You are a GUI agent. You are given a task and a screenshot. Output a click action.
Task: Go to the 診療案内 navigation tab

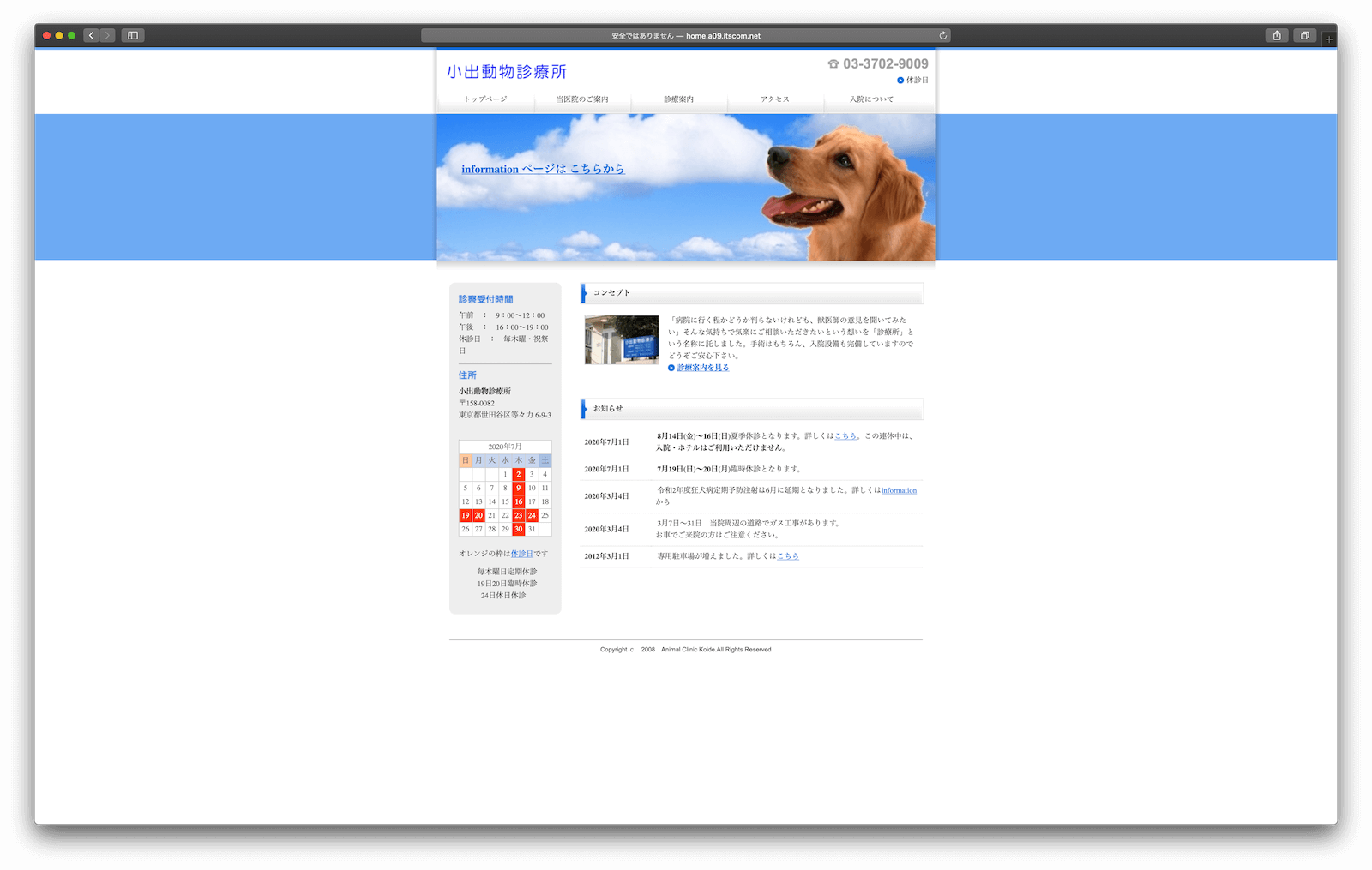(x=678, y=99)
